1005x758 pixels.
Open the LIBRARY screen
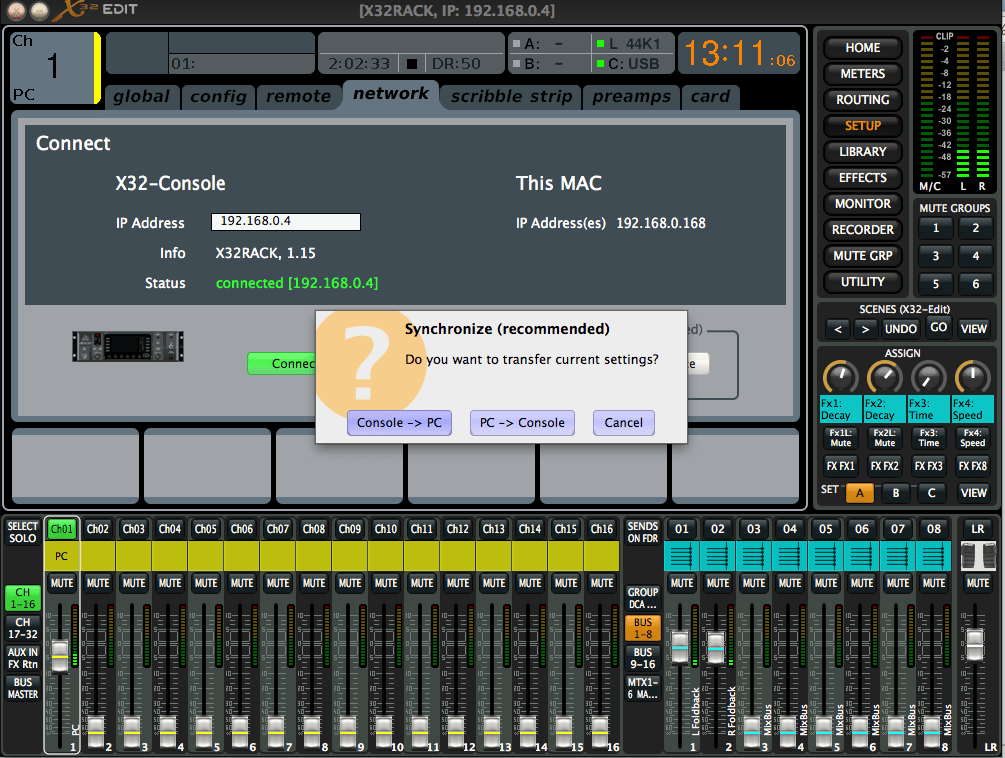click(863, 152)
